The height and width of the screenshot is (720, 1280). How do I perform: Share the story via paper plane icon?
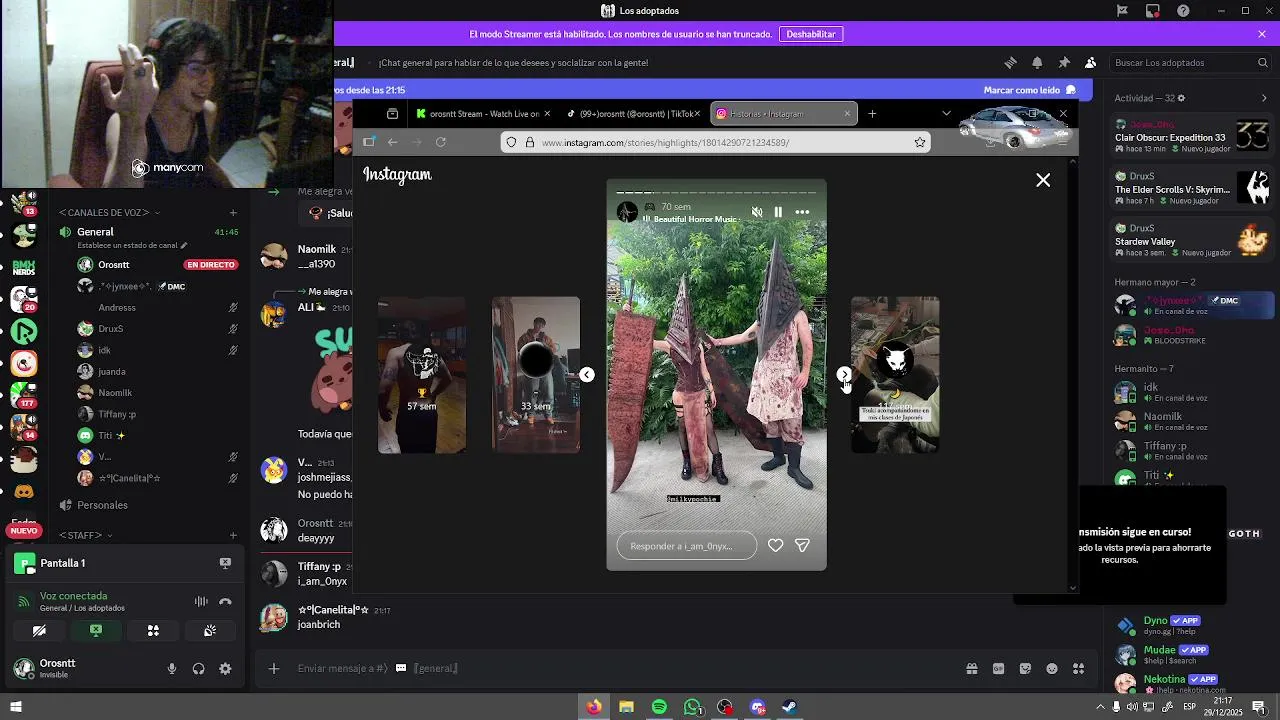[x=802, y=546]
